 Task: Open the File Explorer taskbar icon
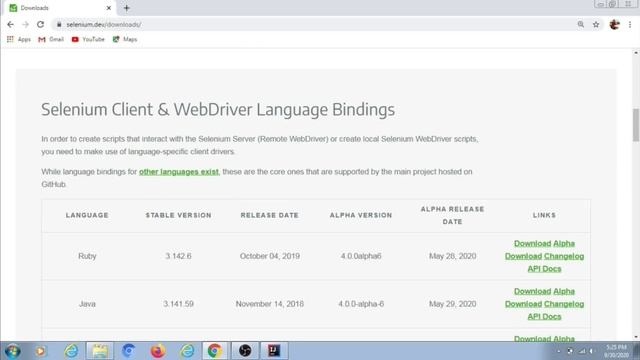(x=100, y=351)
